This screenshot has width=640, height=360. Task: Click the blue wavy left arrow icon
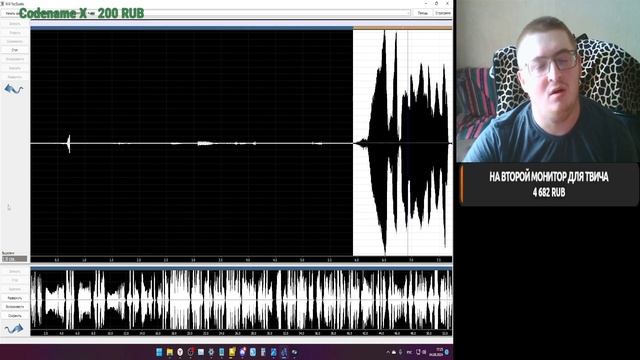coord(14,89)
